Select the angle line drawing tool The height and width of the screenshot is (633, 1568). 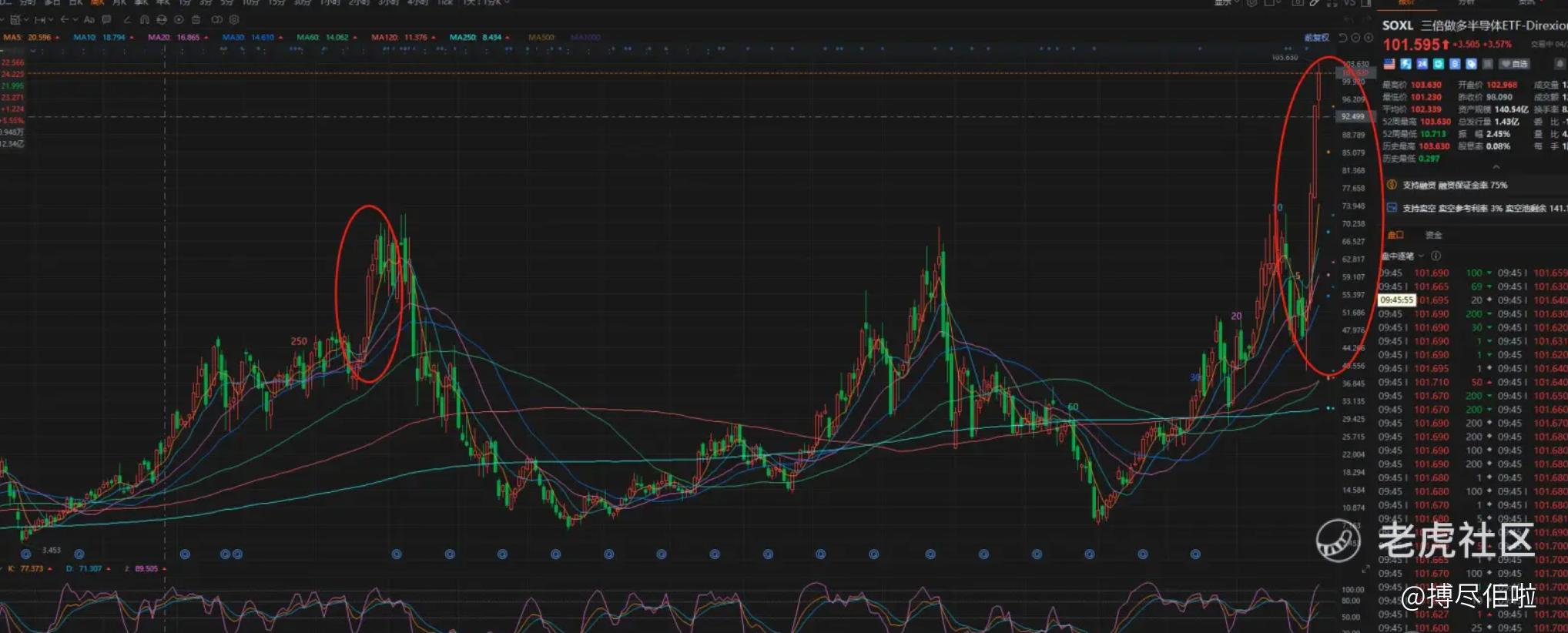pos(127,19)
